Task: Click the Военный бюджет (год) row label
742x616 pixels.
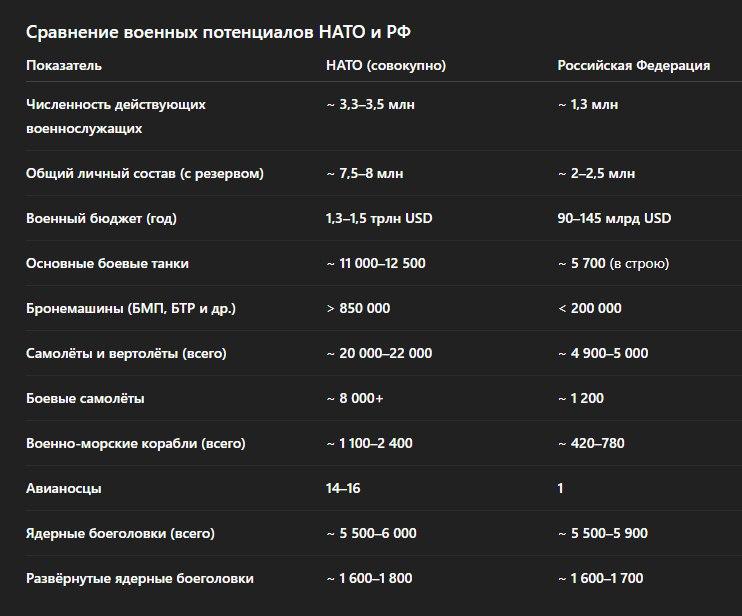Action: click(x=101, y=219)
